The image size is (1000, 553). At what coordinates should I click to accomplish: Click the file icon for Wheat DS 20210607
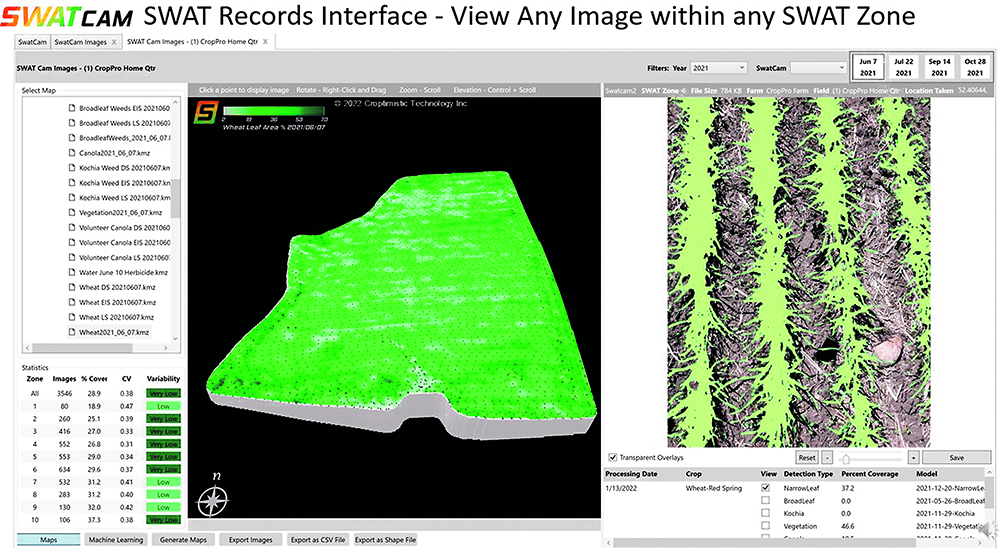71,287
